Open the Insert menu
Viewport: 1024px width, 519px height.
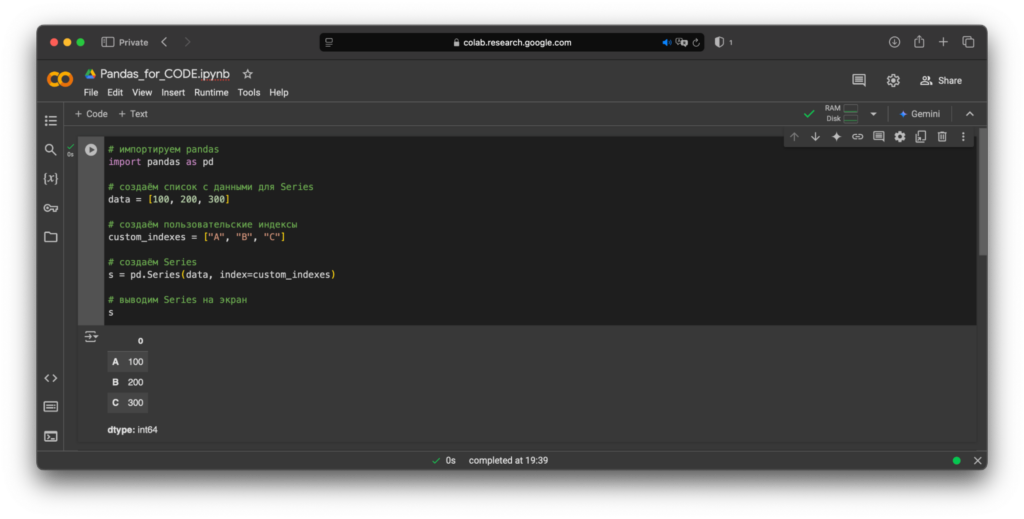173,92
